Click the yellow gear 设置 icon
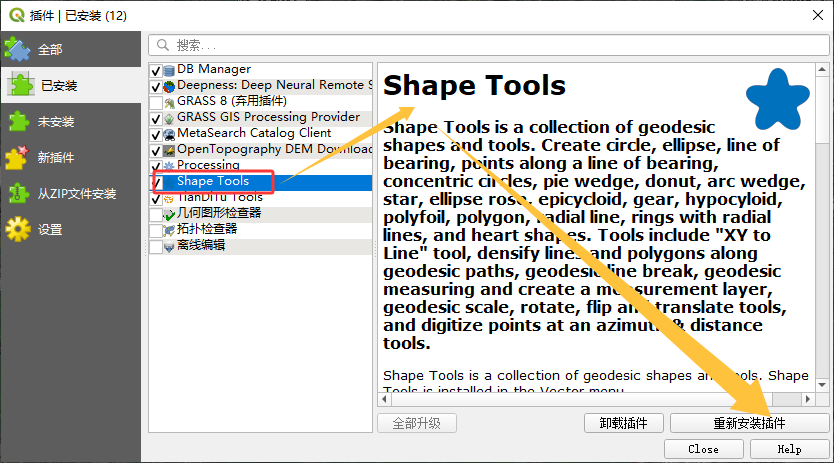 click(x=18, y=229)
